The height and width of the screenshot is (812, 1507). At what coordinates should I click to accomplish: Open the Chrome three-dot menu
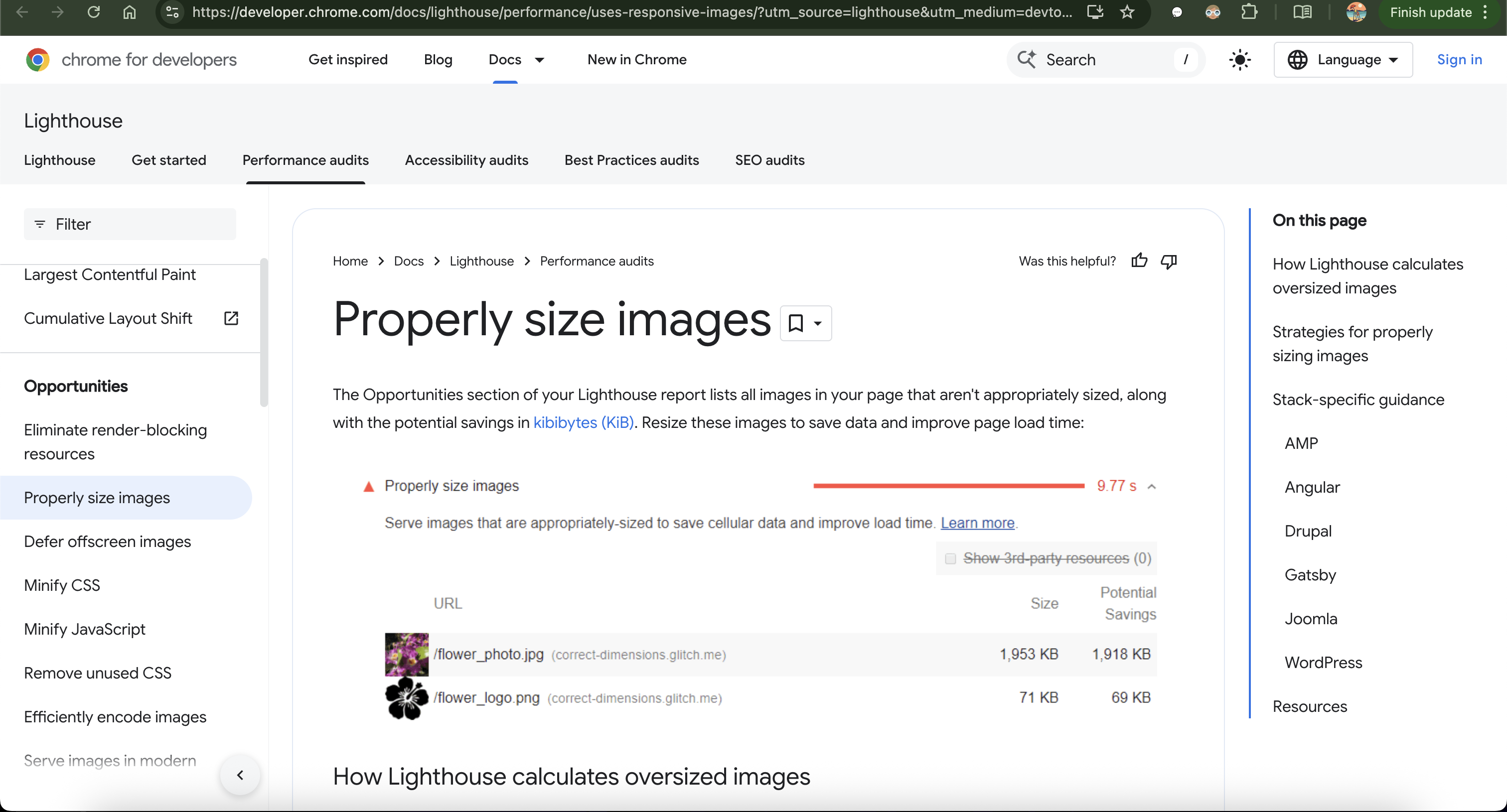coord(1486,12)
